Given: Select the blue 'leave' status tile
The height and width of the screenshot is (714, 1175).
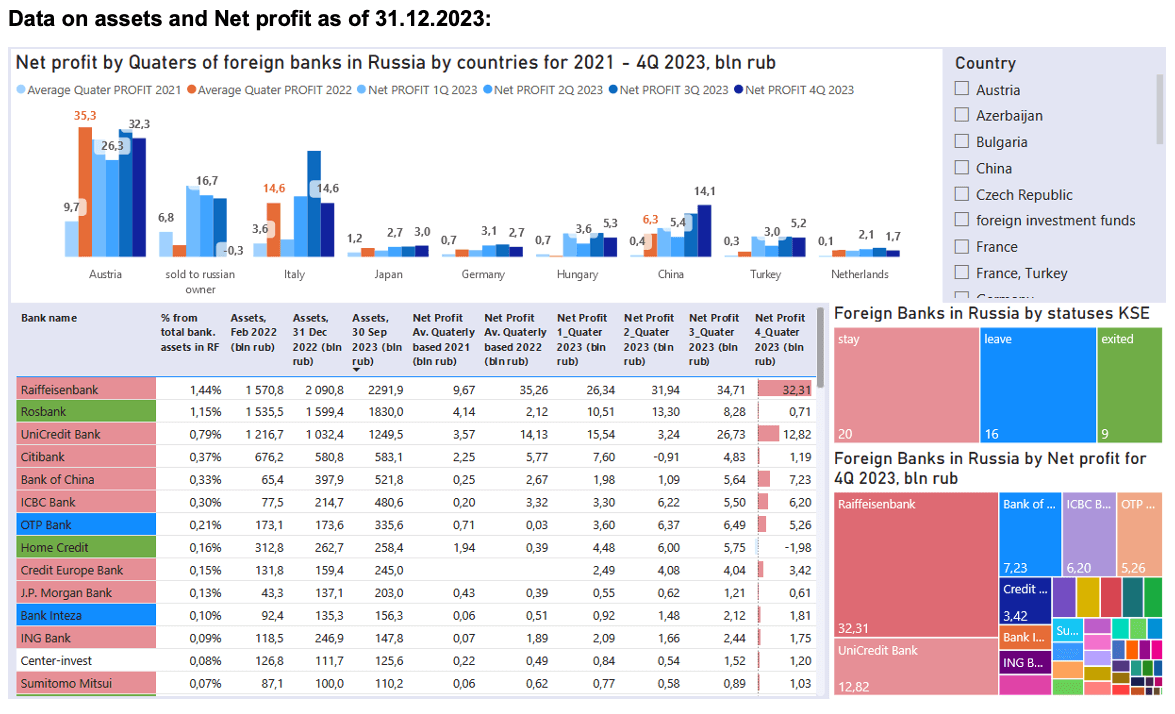Looking at the screenshot, I should [1038, 385].
